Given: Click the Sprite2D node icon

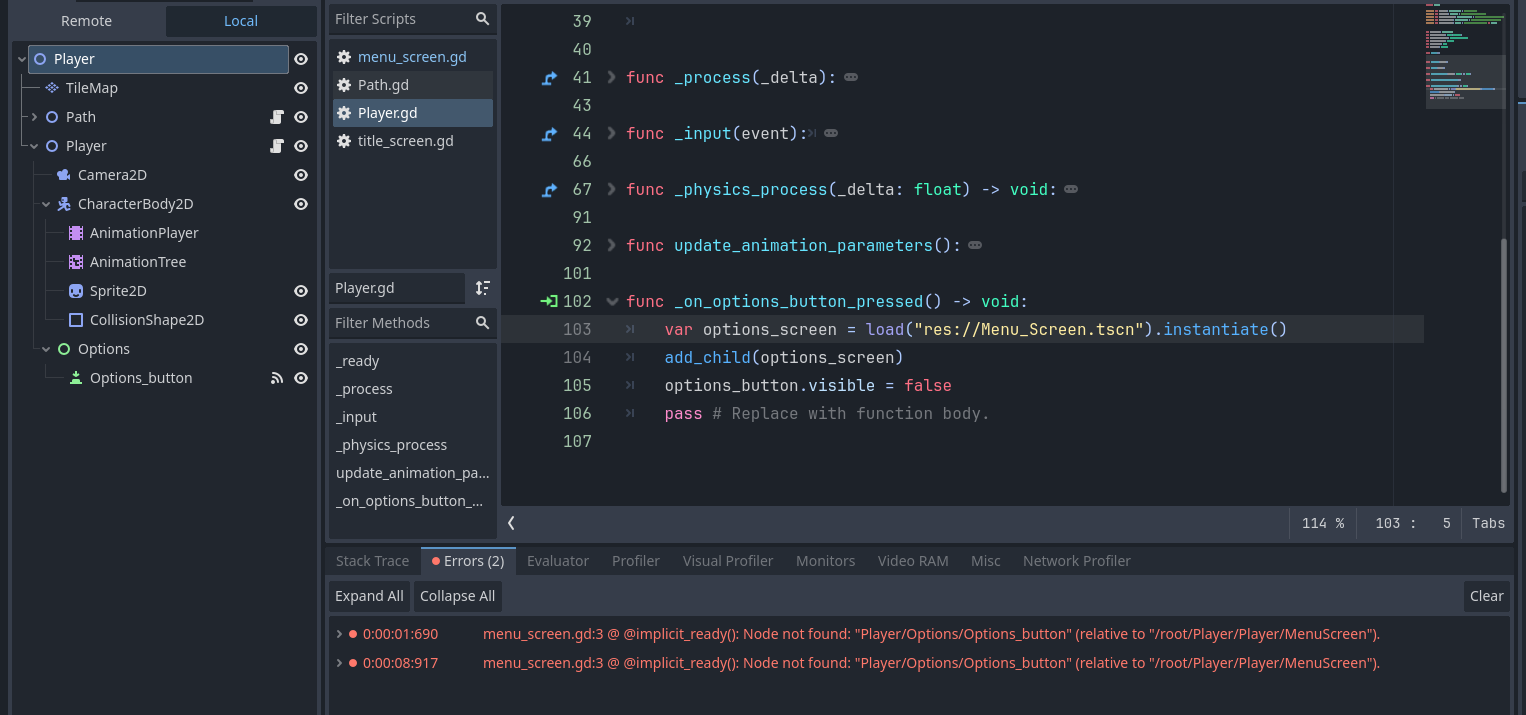Looking at the screenshot, I should tap(76, 291).
